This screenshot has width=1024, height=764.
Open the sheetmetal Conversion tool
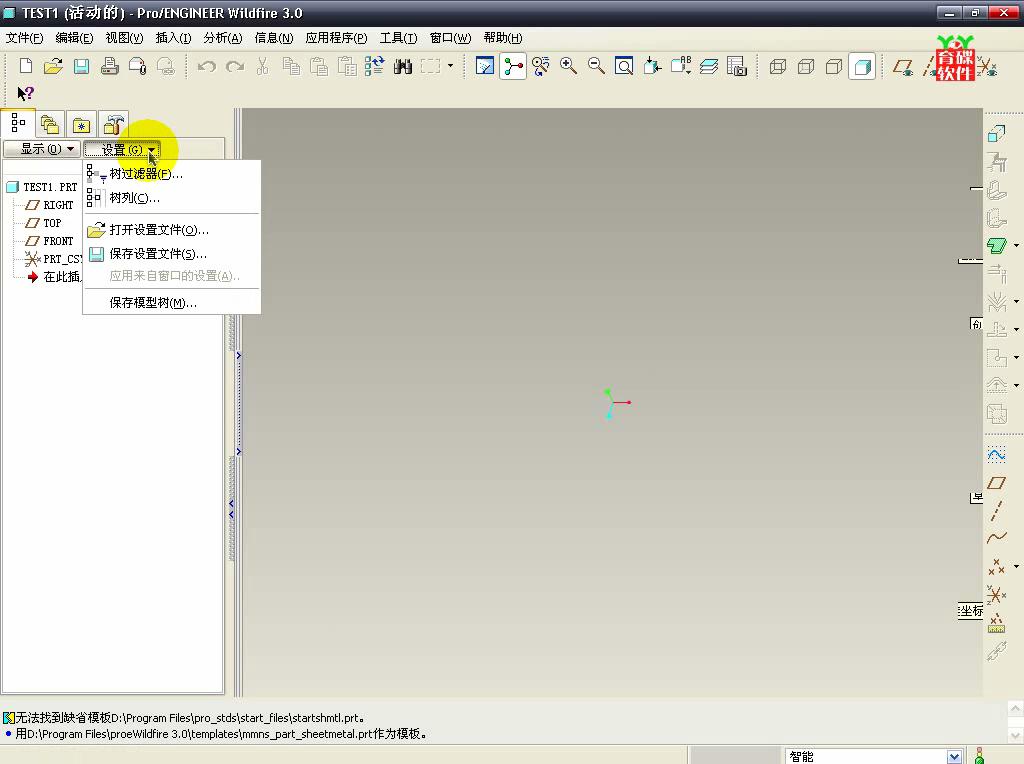click(996, 134)
